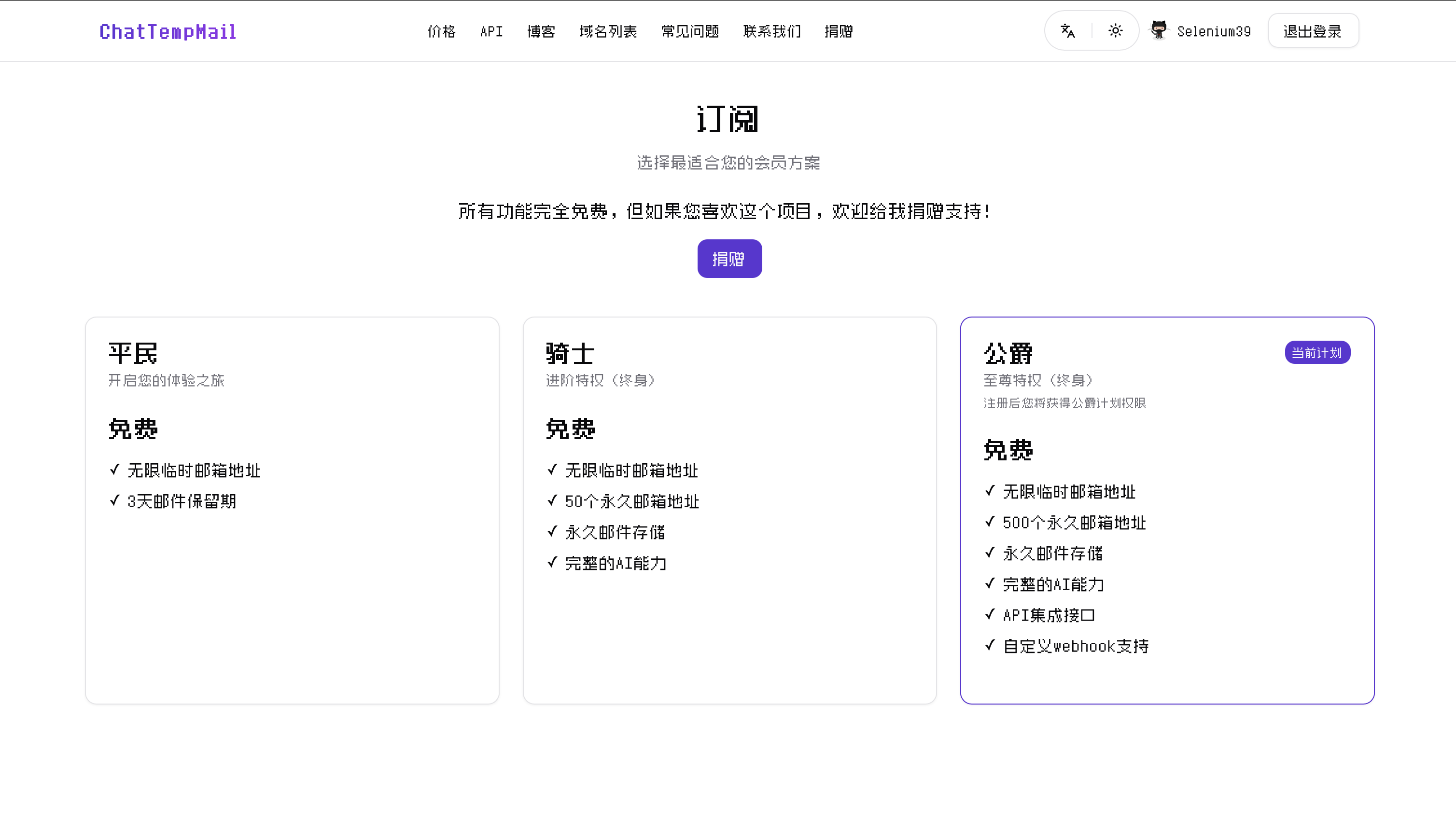Click checkmark beside API集成接口 feature
This screenshot has width=1456, height=830.
tap(990, 614)
